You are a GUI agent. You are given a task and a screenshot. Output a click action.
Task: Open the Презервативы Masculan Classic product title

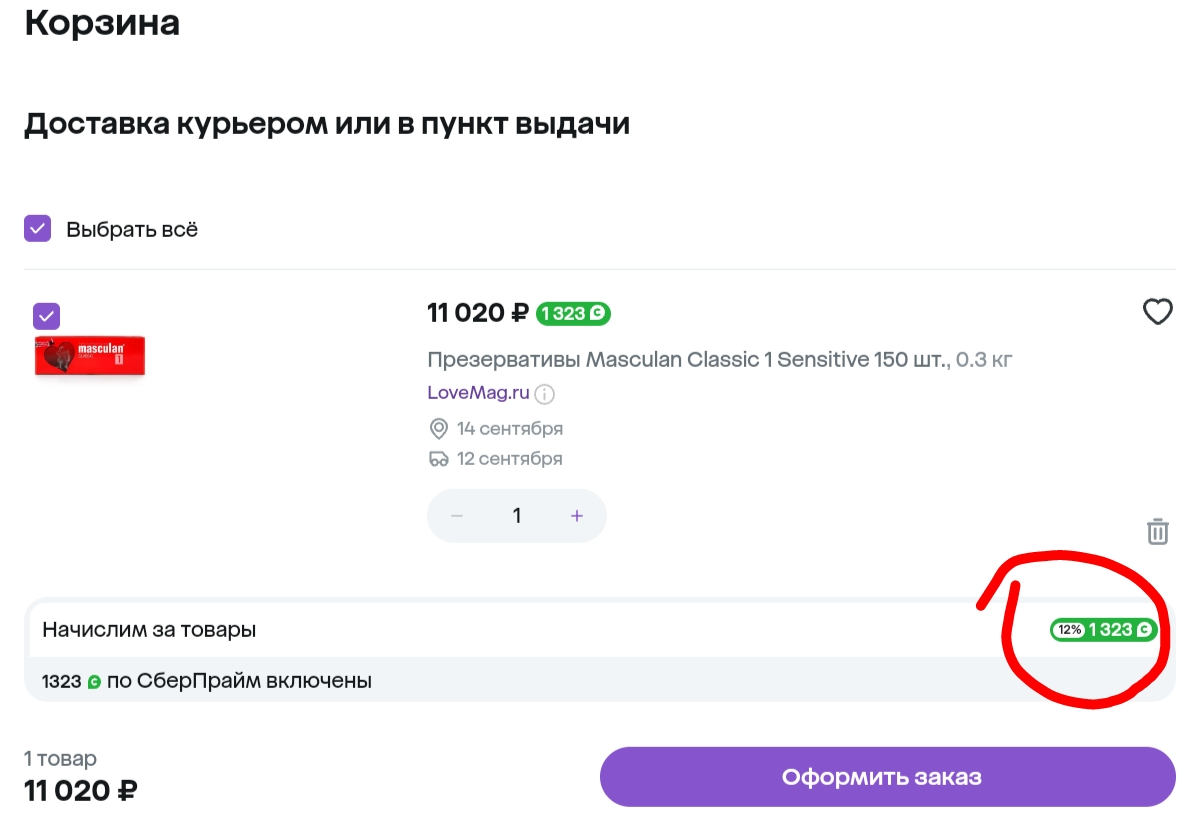tap(688, 359)
